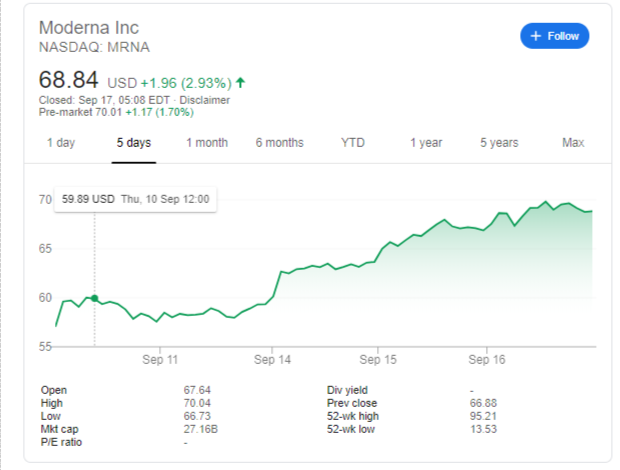The width and height of the screenshot is (620, 470).
Task: Click the 52-wk low value 13.53
Action: click(483, 429)
